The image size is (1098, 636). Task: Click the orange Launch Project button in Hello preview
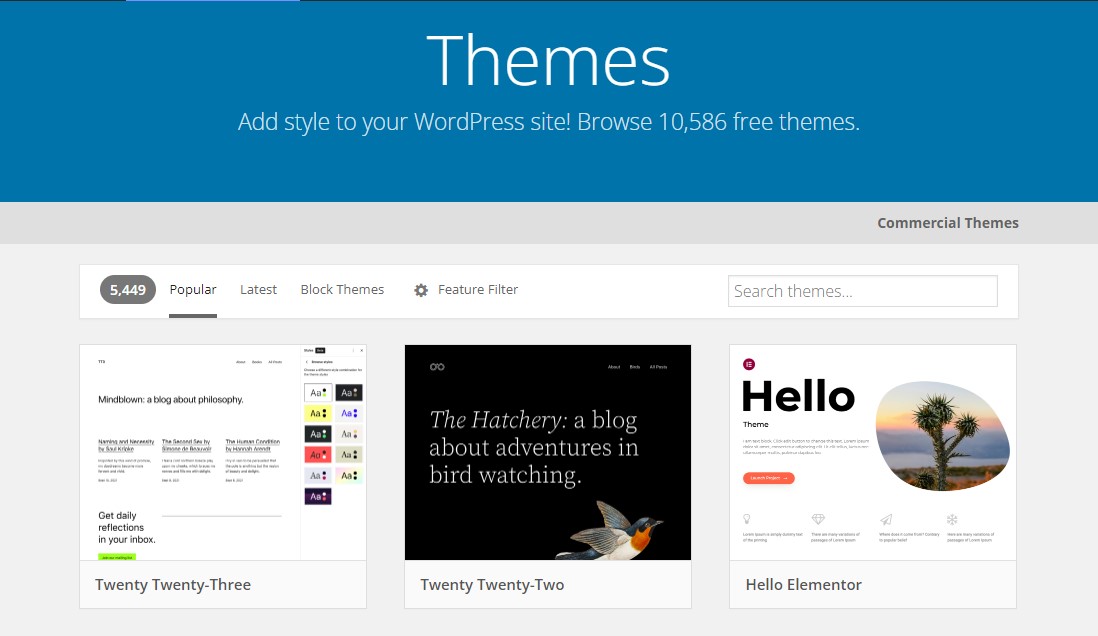(x=768, y=478)
